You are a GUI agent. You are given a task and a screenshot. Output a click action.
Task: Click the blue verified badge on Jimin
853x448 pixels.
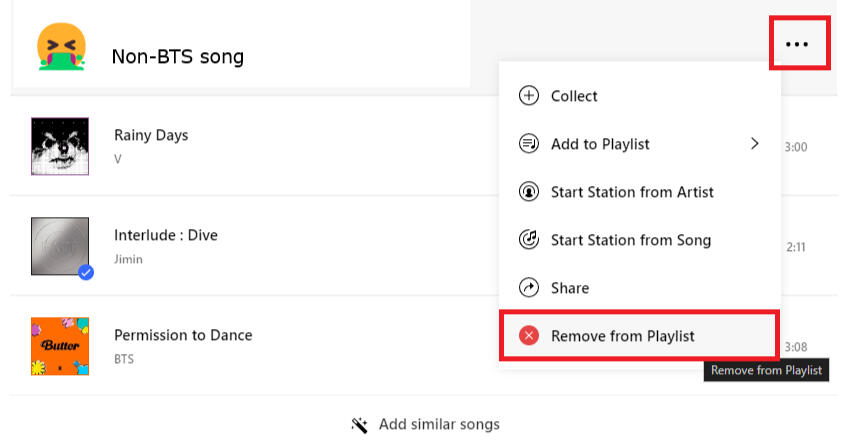click(86, 272)
